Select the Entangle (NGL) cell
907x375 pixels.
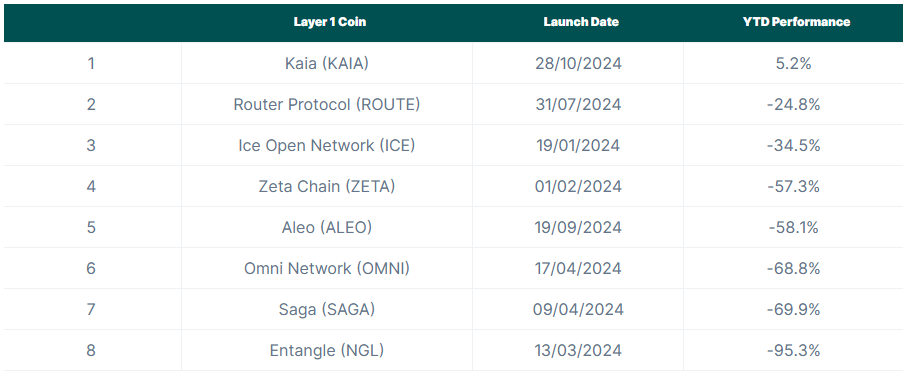tap(327, 351)
